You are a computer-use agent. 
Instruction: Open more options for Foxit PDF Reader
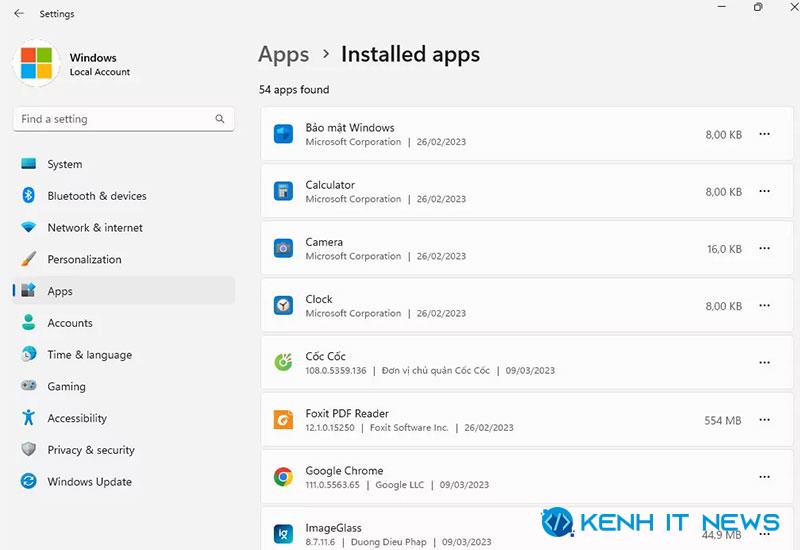[x=764, y=420]
